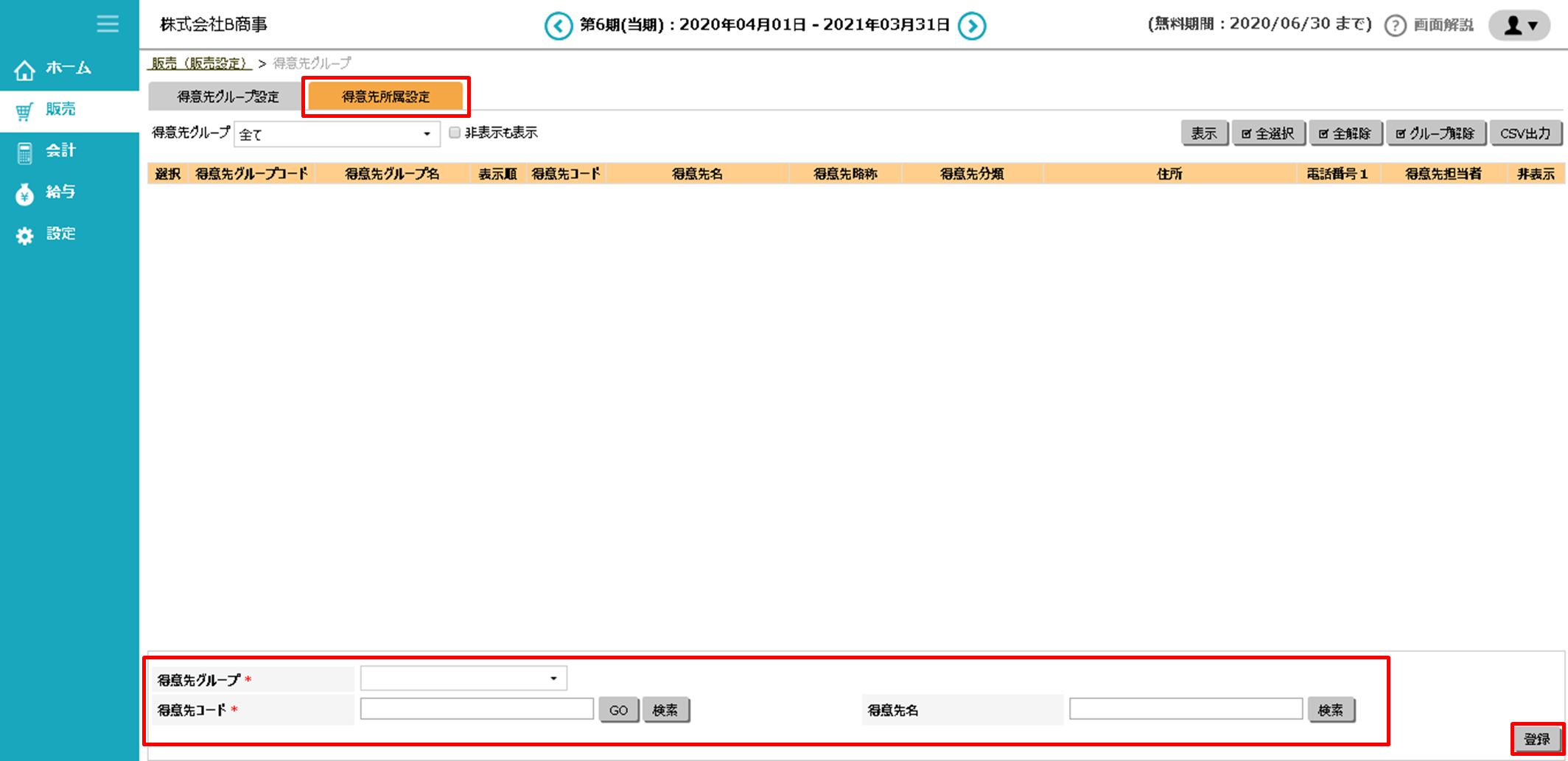Open 設定 using the gear icon
This screenshot has height=761, width=1568.
(x=24, y=234)
